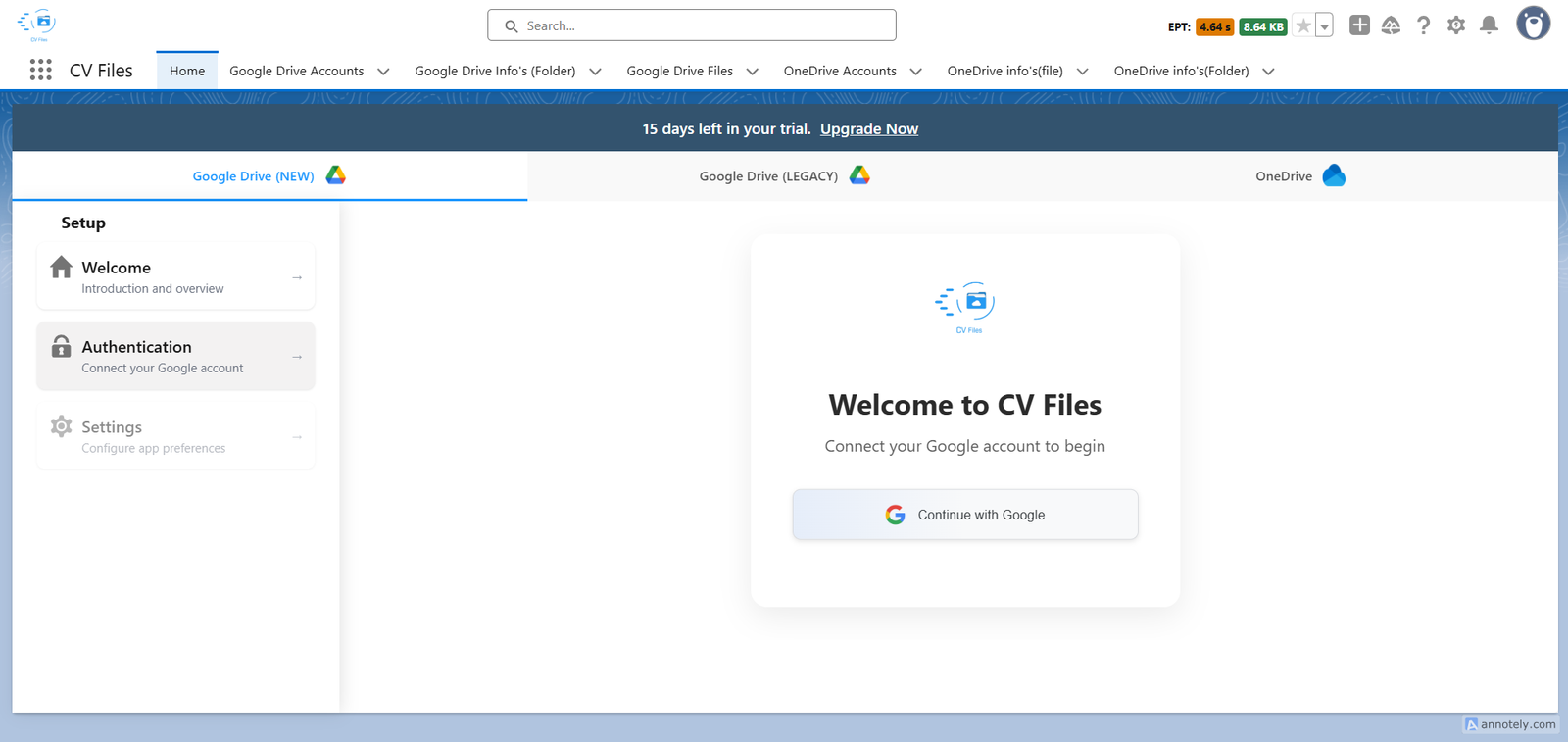Click the EPT 4.64 s timing badge

[1214, 27]
